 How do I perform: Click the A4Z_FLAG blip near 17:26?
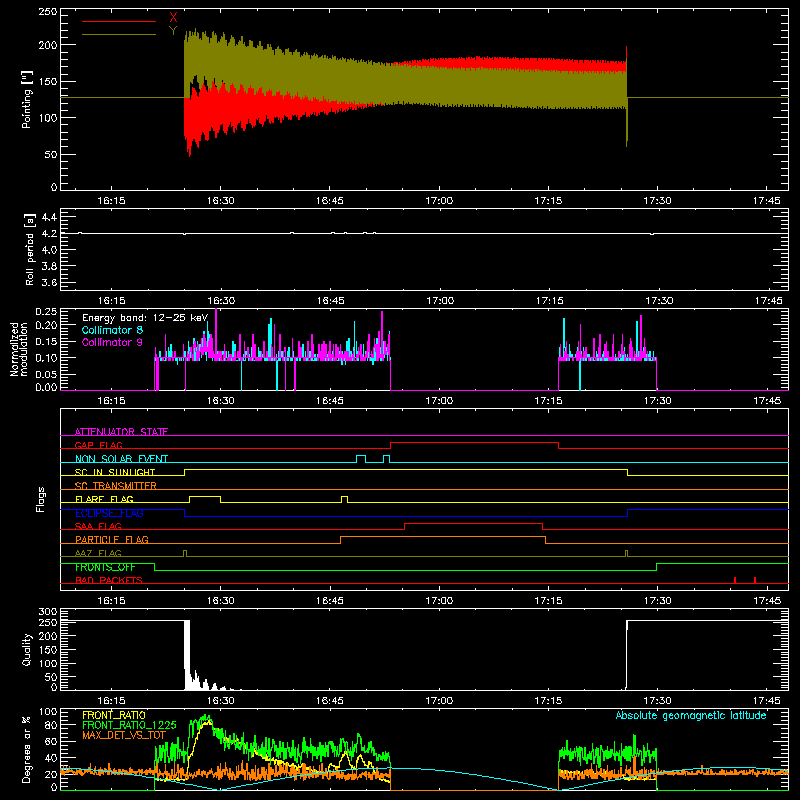[x=627, y=553]
